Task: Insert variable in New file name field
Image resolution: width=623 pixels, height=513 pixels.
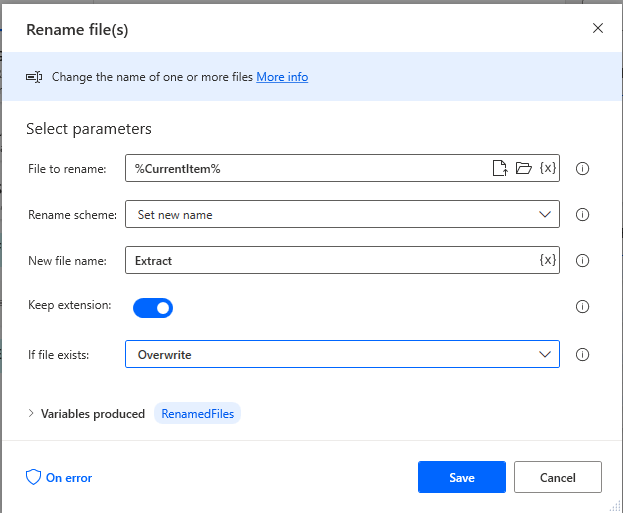Action: tap(547, 260)
